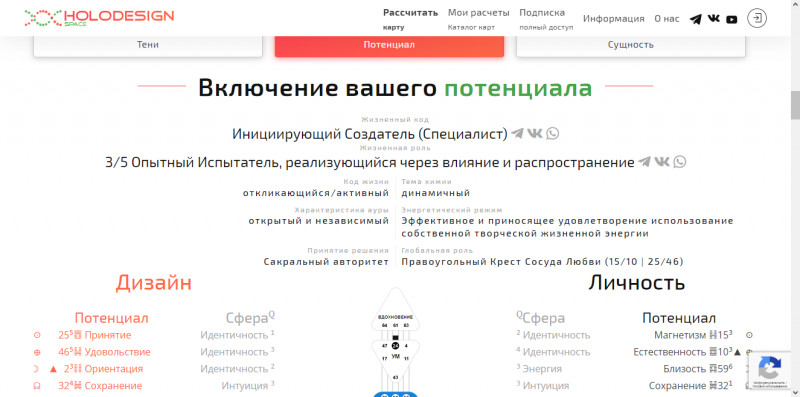Viewport: 800px width, 397px height.
Task: Click the login arrow icon in the header
Action: [757, 18]
